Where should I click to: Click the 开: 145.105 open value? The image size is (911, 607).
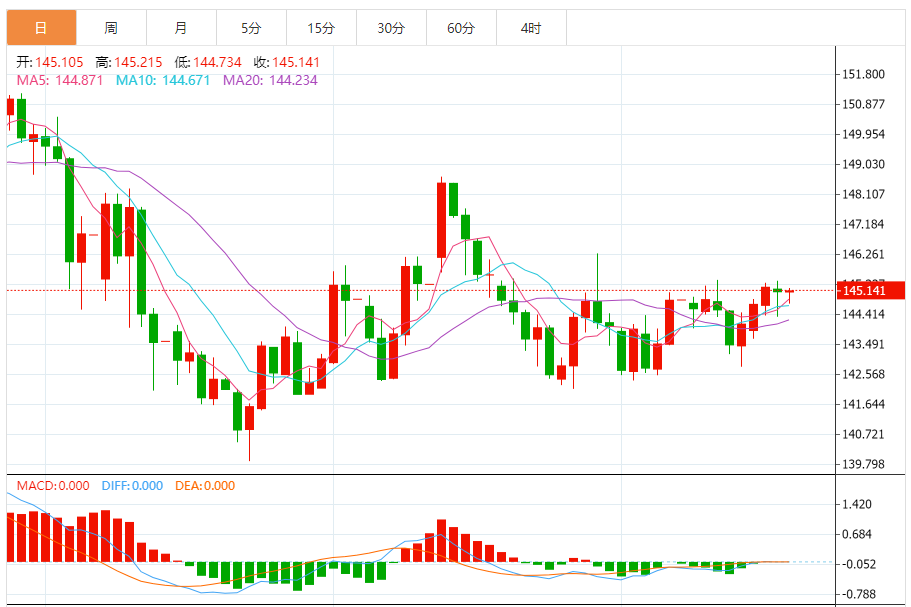(50, 62)
